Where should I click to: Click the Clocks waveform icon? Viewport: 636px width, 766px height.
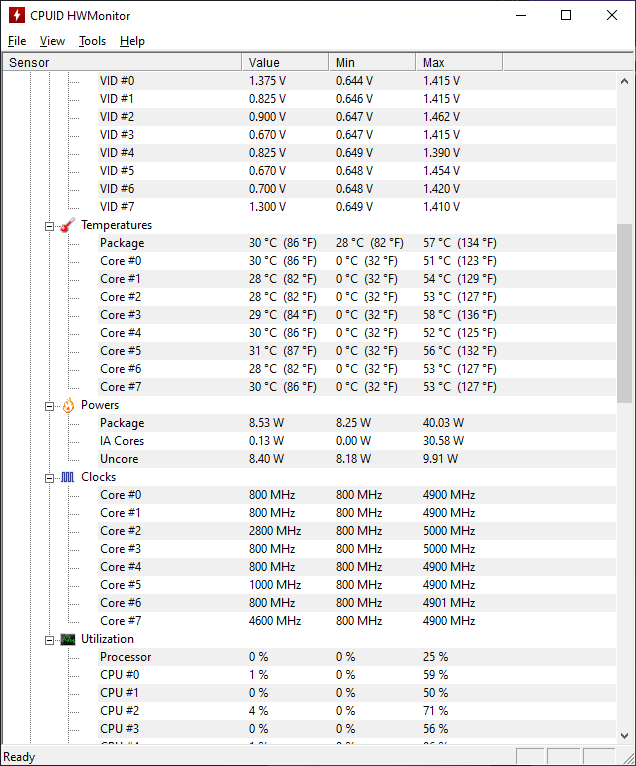coord(68,477)
